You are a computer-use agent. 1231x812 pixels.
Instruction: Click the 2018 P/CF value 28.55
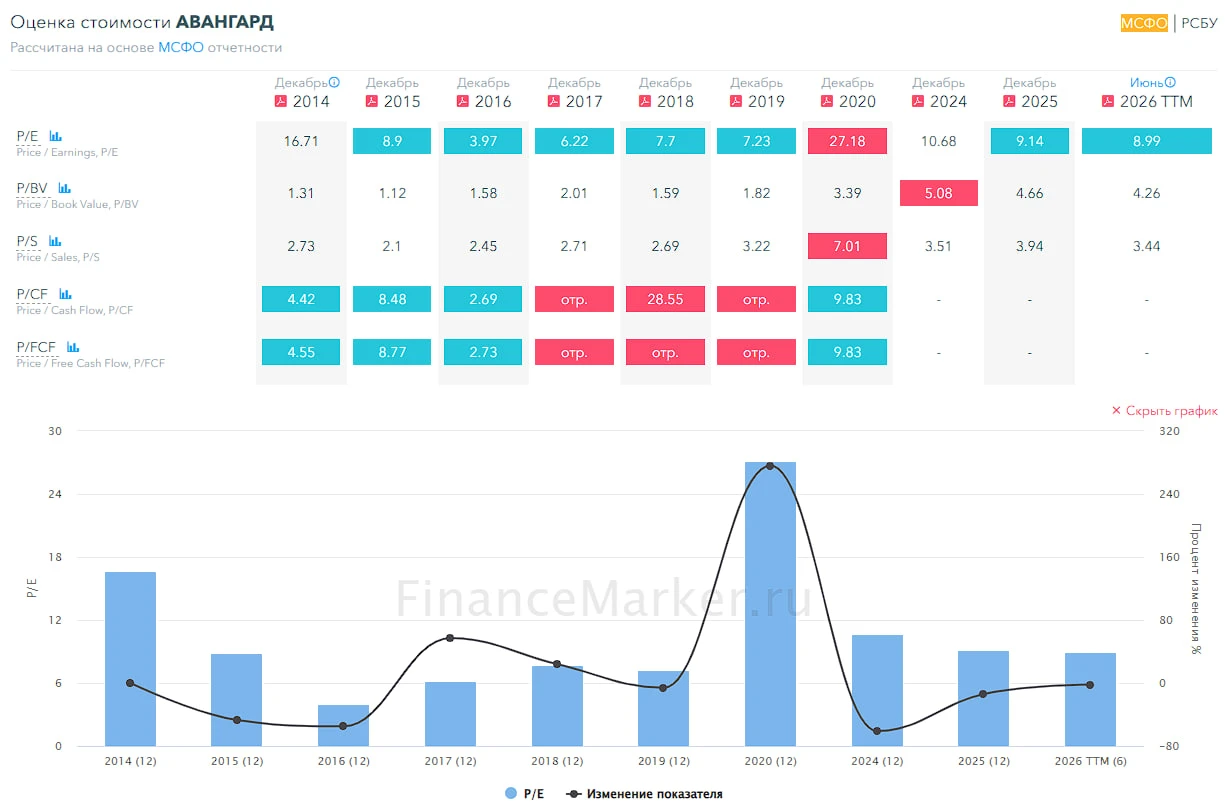point(665,299)
